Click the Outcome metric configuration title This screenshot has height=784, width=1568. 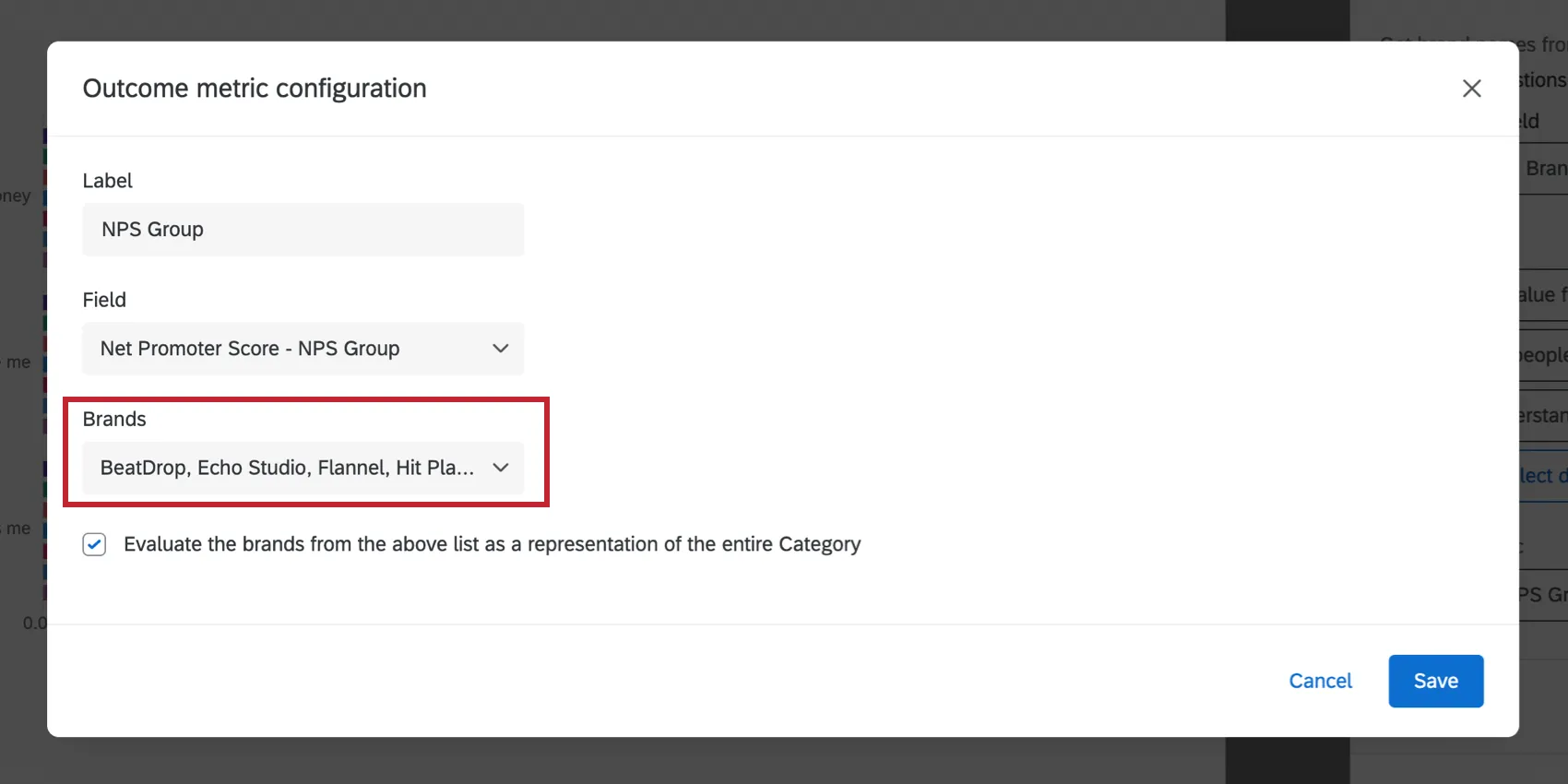pyautogui.click(x=255, y=88)
